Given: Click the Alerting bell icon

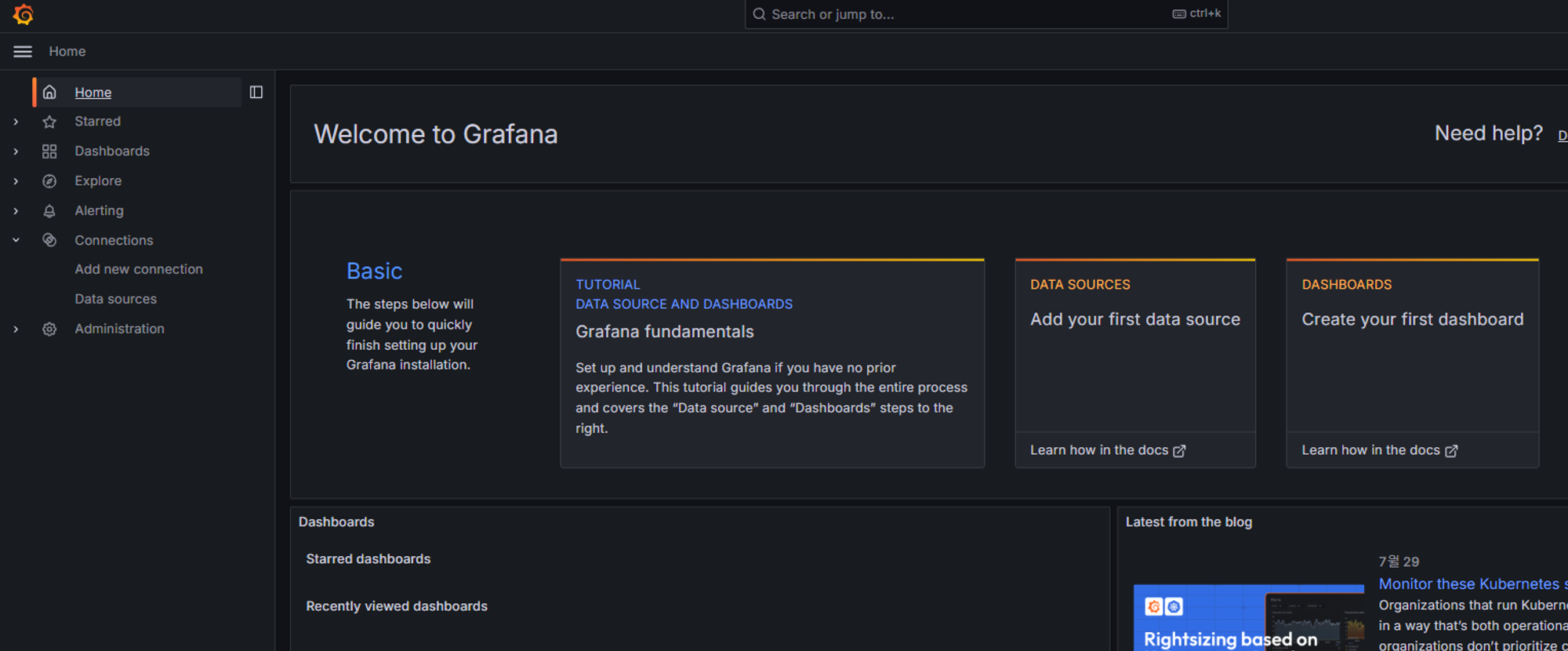Looking at the screenshot, I should click(49, 211).
